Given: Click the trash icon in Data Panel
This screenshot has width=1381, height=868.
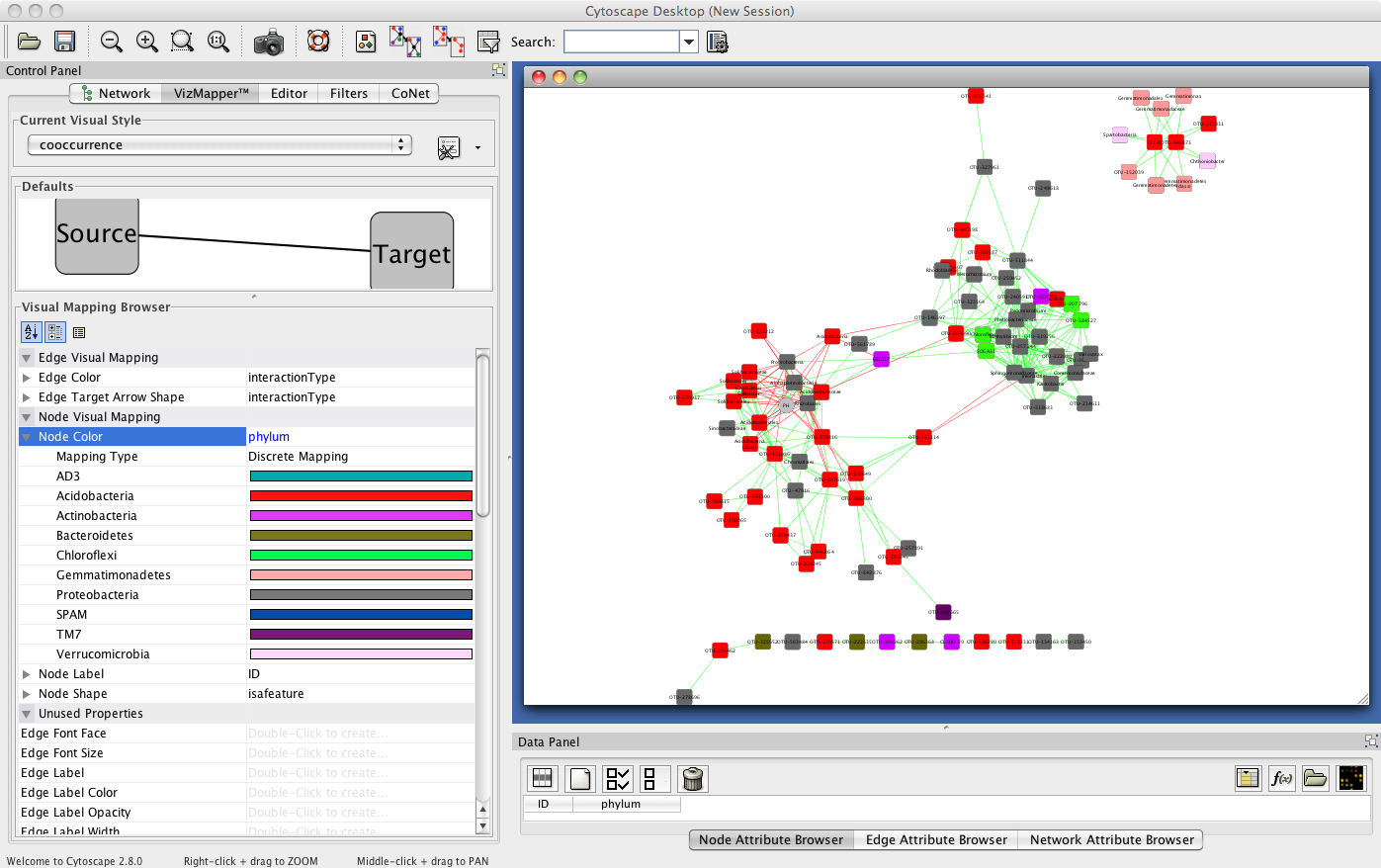Looking at the screenshot, I should point(693,779).
